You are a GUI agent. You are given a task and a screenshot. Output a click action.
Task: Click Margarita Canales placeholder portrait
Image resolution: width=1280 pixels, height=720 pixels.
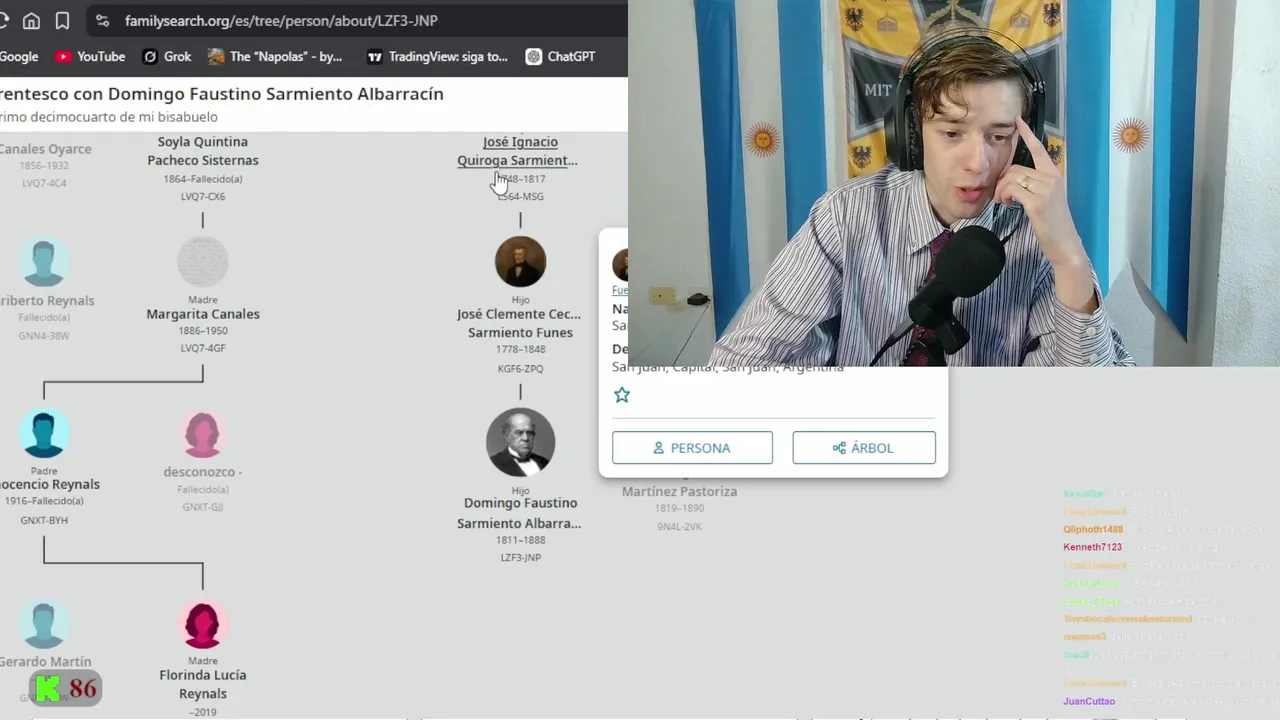[203, 262]
